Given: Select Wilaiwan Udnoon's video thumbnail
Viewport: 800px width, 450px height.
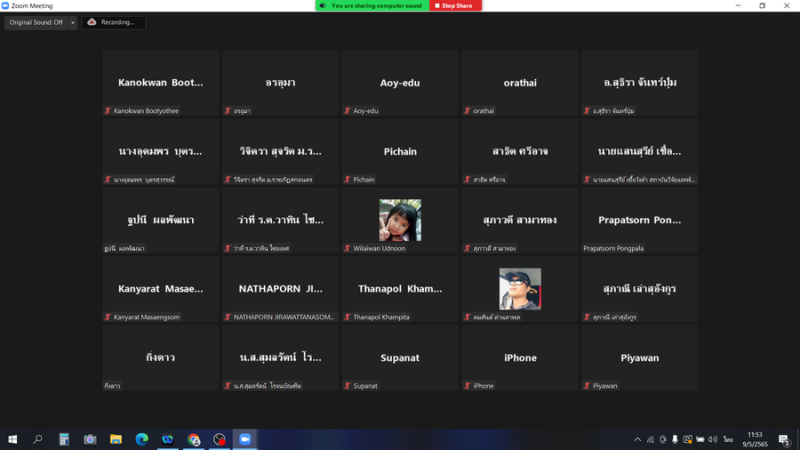Looking at the screenshot, I should [400, 219].
